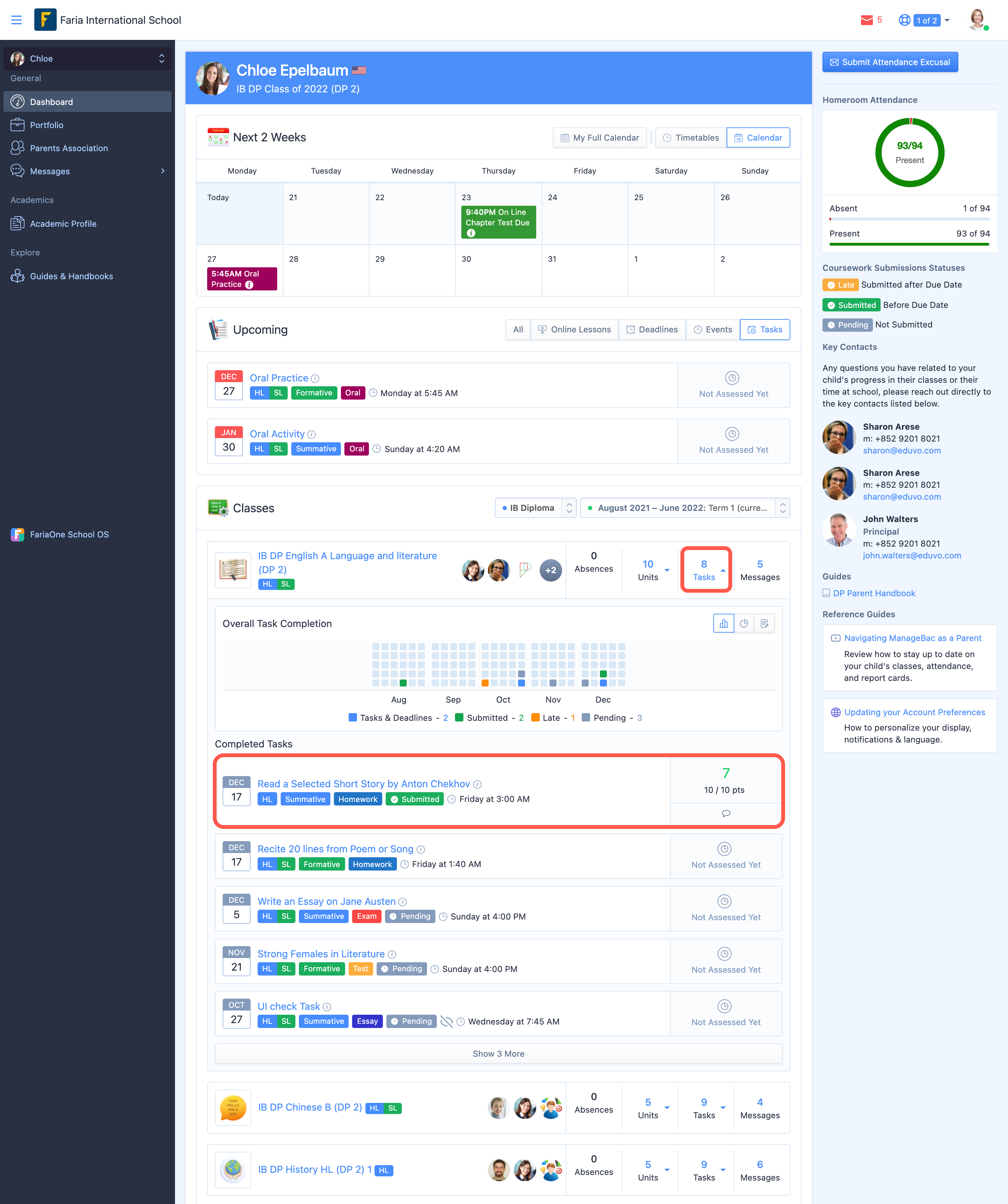
Task: Open Navigating ManageBac as a Parent guide
Action: [913, 638]
